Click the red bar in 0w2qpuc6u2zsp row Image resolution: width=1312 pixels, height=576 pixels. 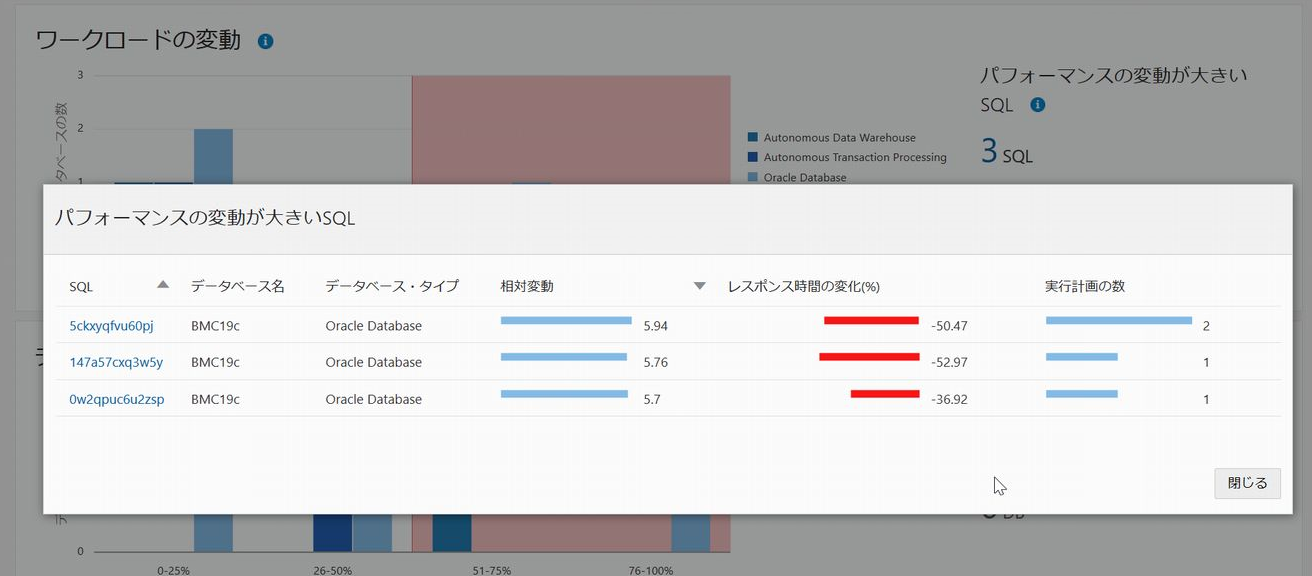click(885, 394)
